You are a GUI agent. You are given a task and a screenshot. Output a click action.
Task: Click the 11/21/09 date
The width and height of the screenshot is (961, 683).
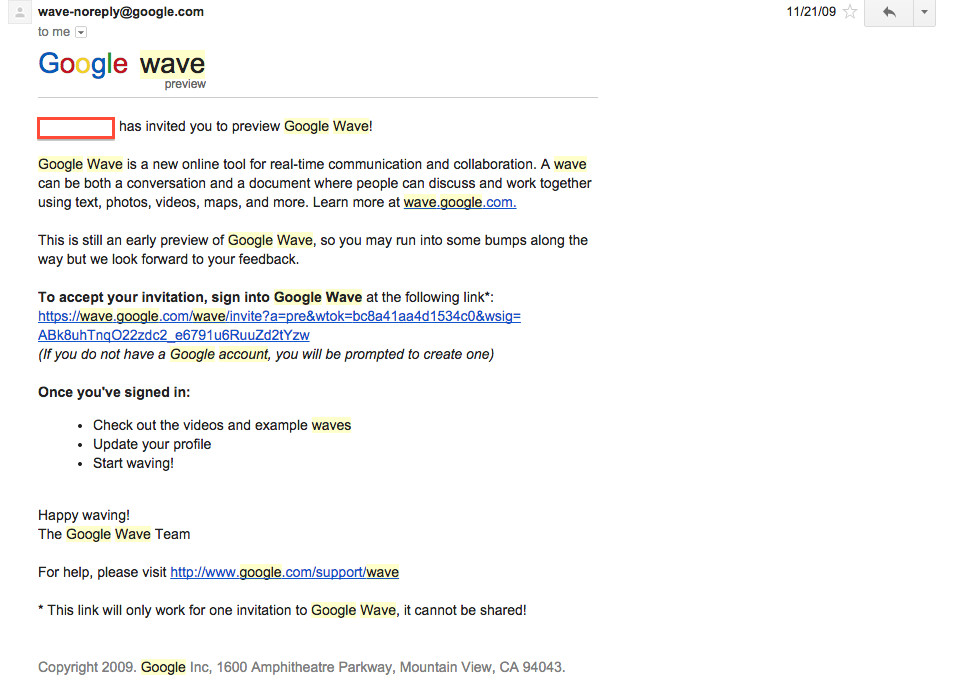(811, 12)
